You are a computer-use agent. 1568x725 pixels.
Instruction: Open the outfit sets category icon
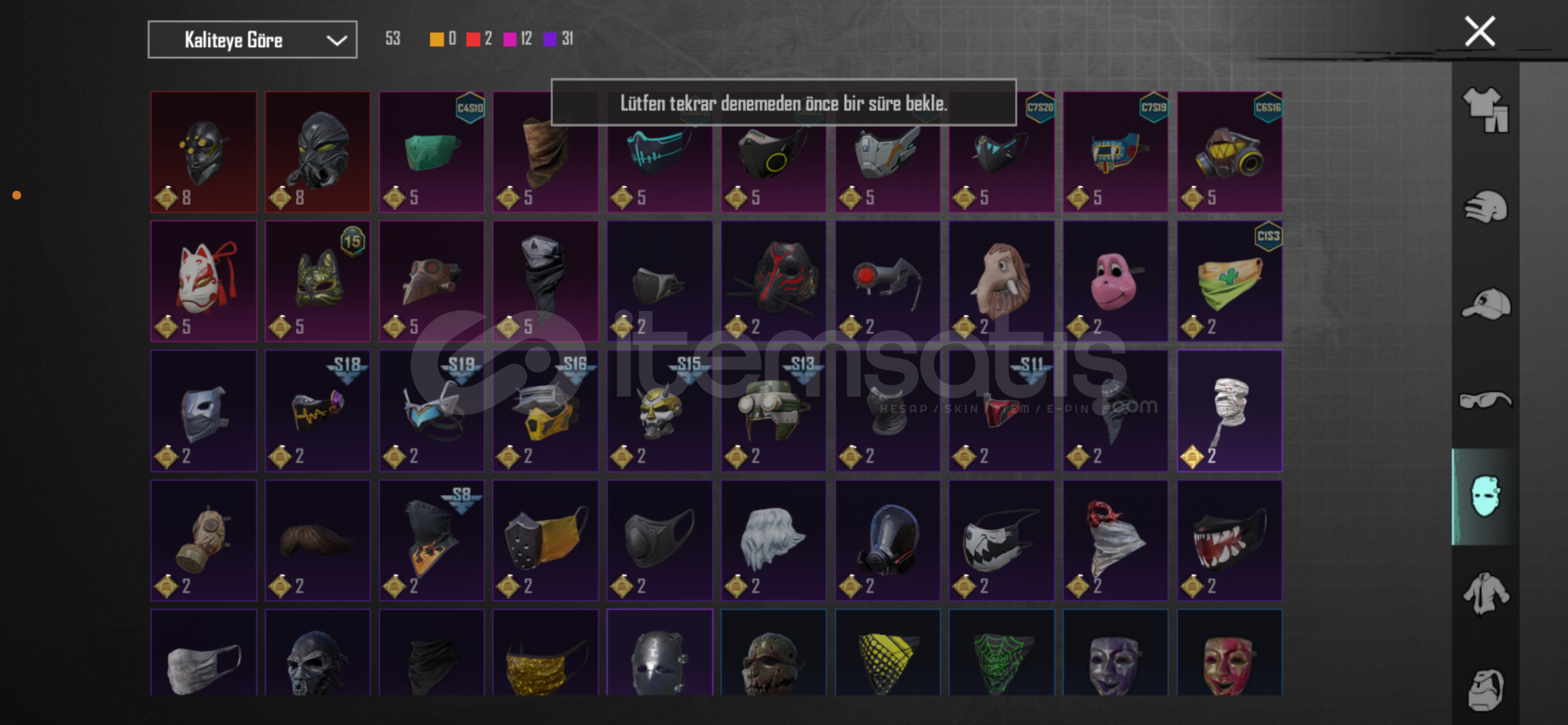1485,110
